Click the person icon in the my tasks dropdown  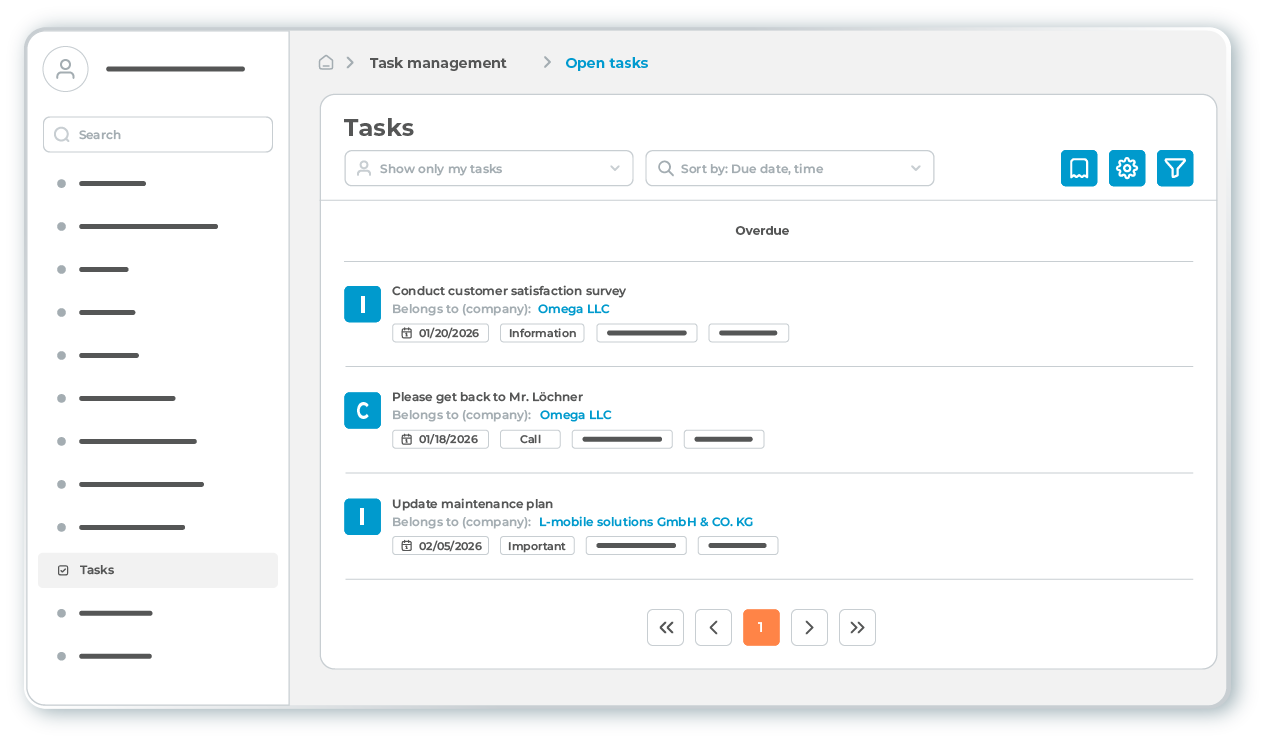click(364, 168)
